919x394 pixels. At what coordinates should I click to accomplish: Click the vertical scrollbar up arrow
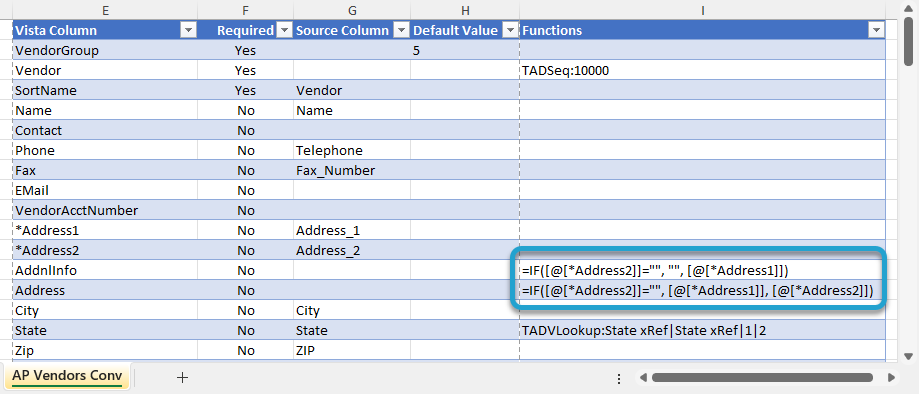pos(908,8)
